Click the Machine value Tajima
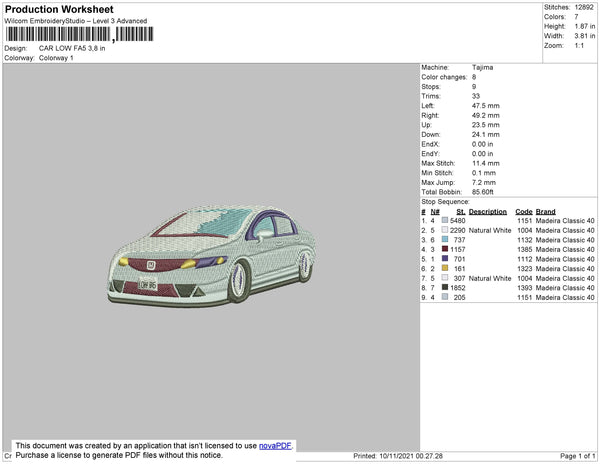The width and height of the screenshot is (600, 464). coord(482,67)
